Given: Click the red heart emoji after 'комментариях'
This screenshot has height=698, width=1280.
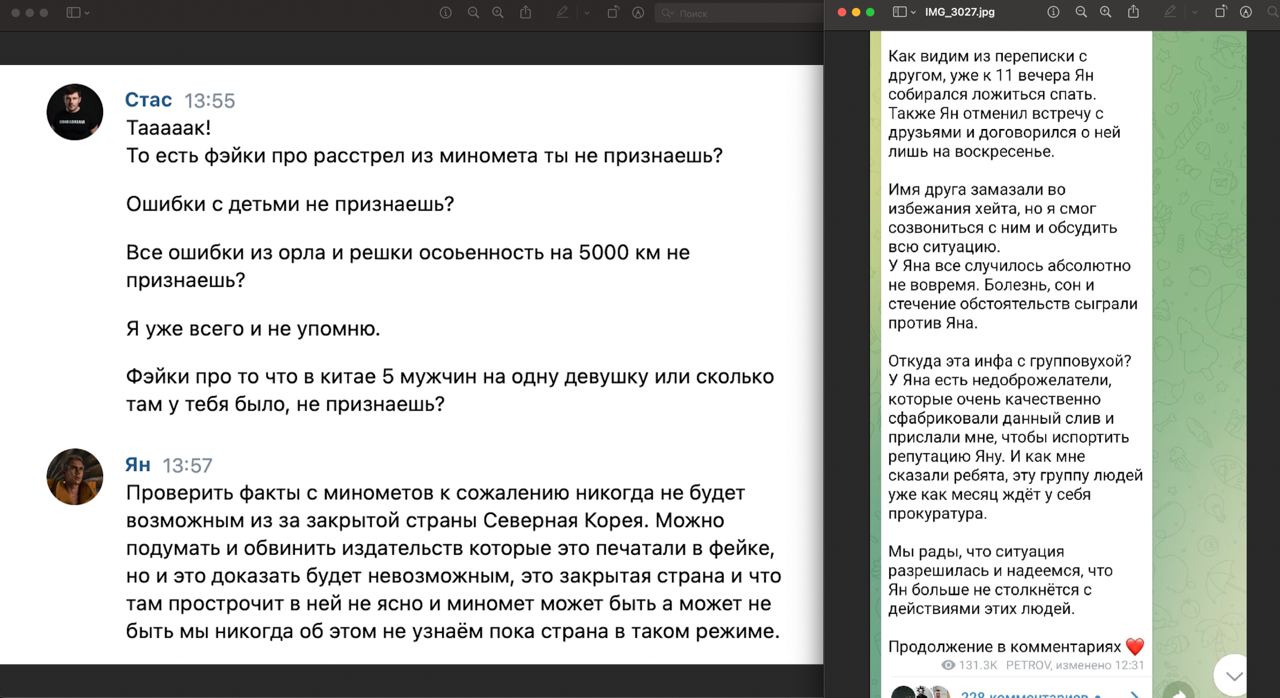Looking at the screenshot, I should pyautogui.click(x=1134, y=647).
